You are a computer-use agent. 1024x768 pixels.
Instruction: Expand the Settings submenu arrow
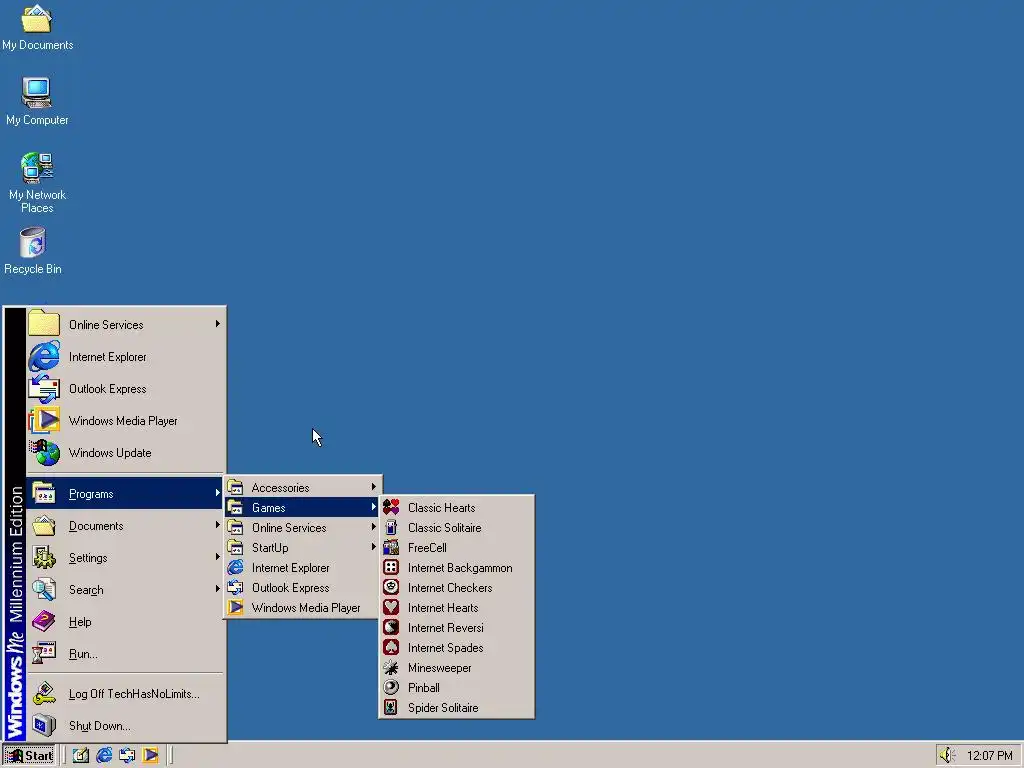coord(217,557)
